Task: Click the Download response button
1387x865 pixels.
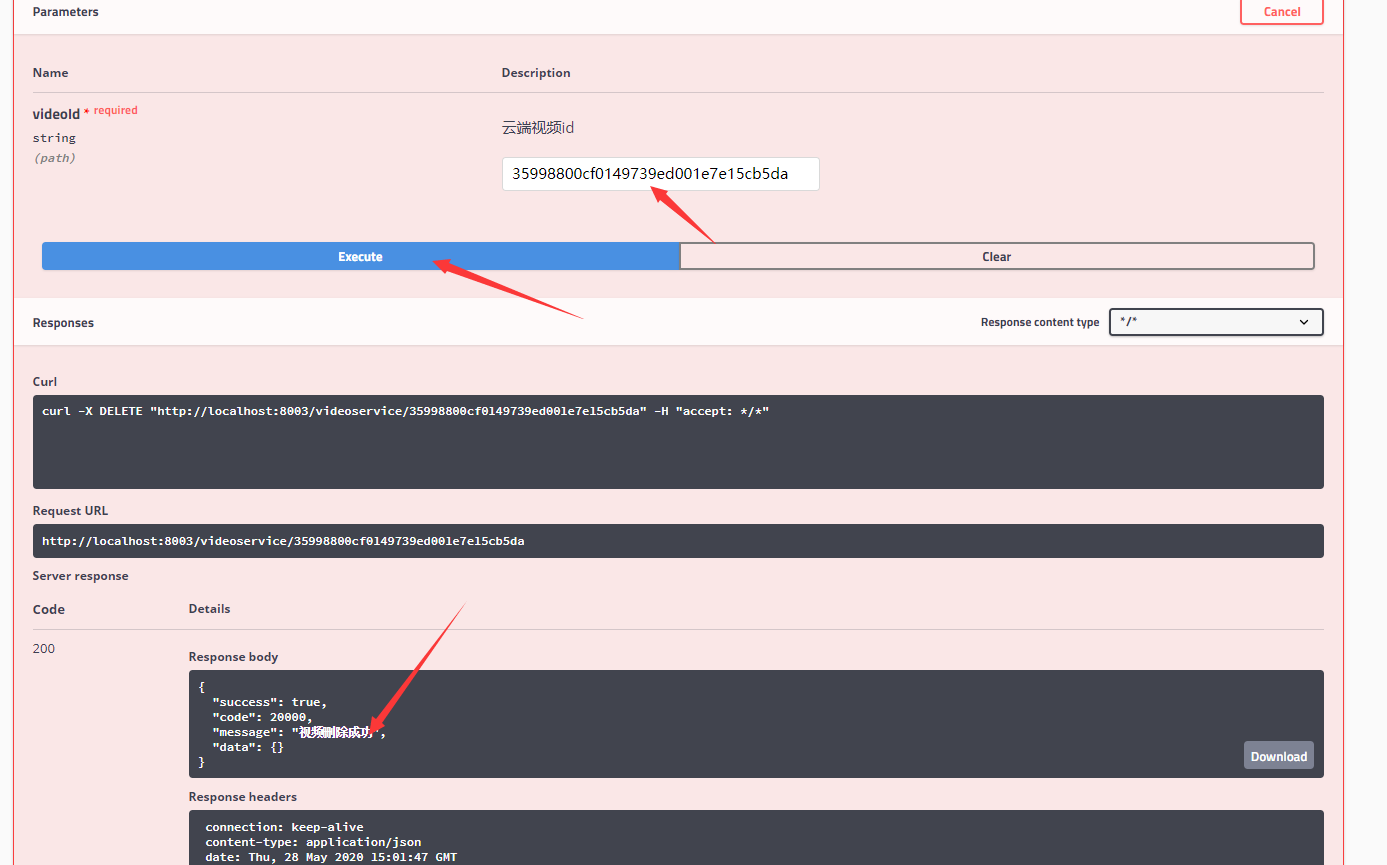Action: [1278, 756]
